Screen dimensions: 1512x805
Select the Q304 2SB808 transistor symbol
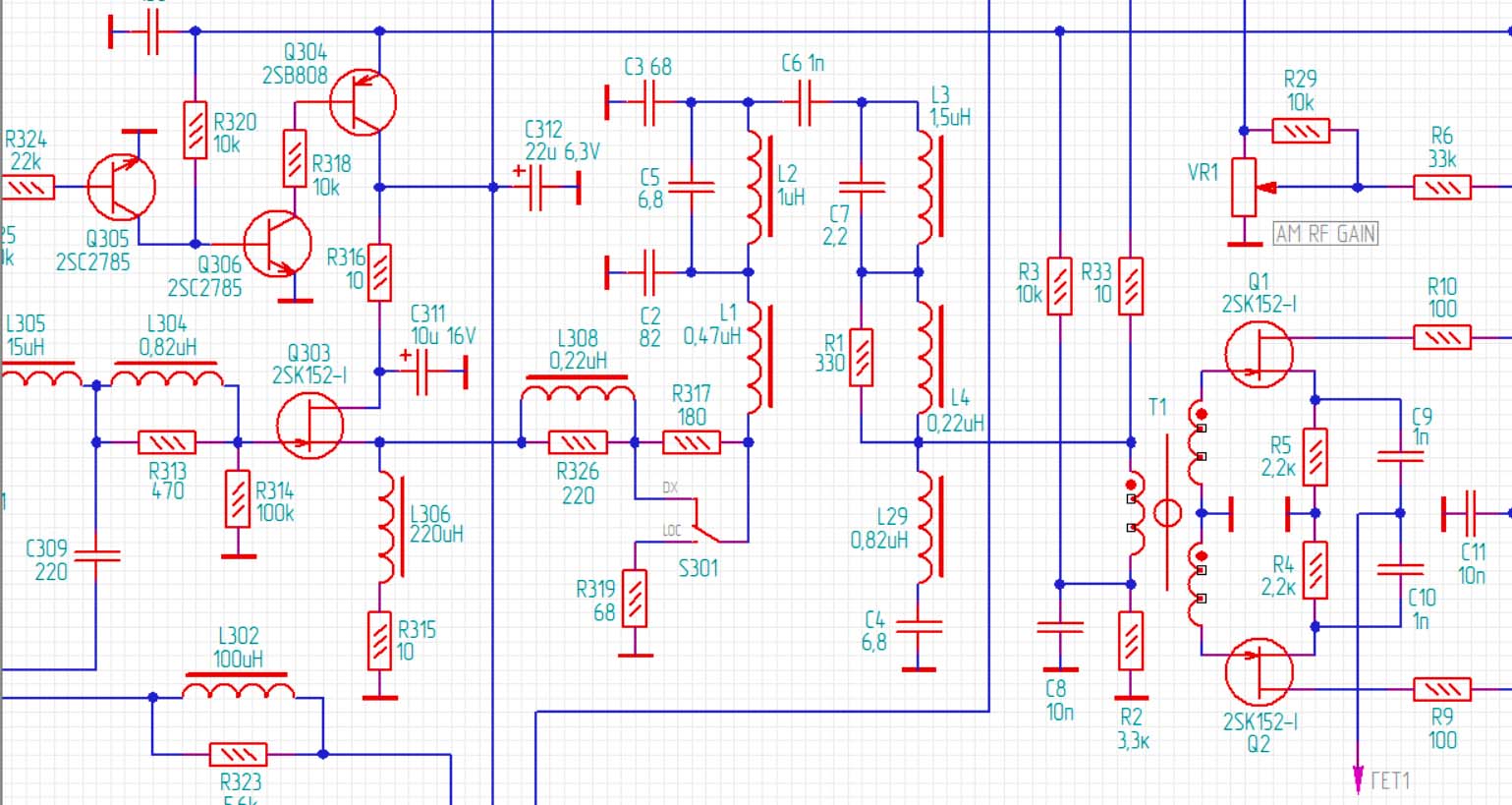tap(362, 101)
